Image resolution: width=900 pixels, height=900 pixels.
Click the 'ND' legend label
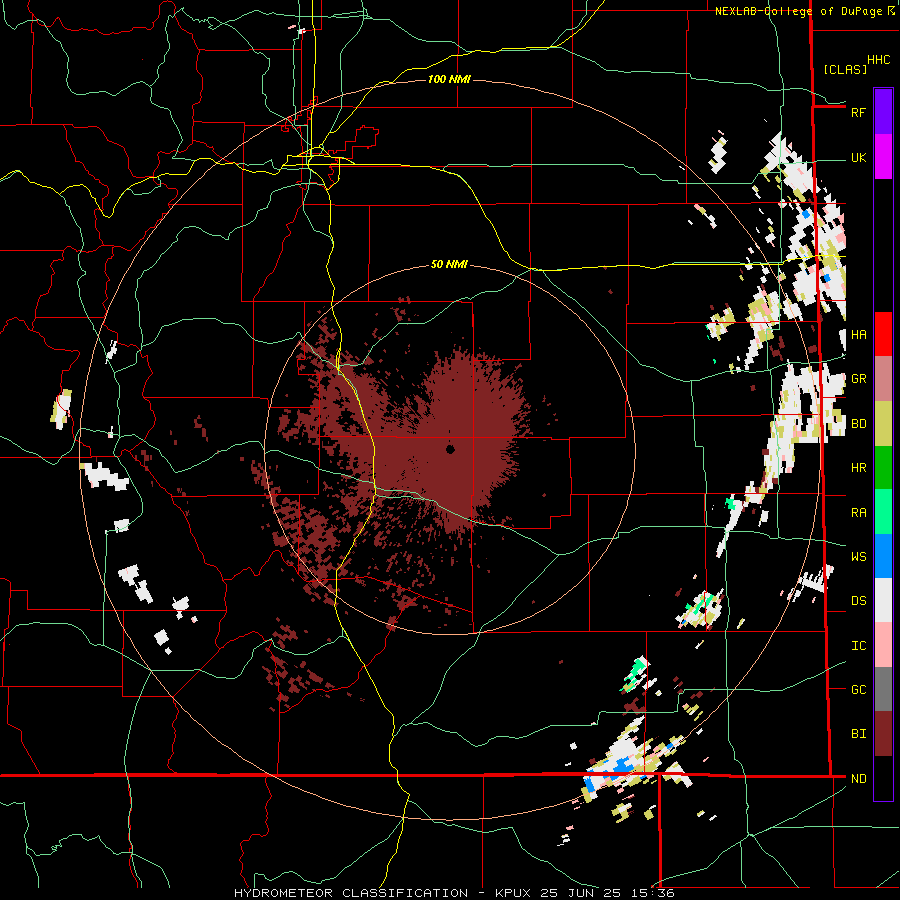[858, 779]
